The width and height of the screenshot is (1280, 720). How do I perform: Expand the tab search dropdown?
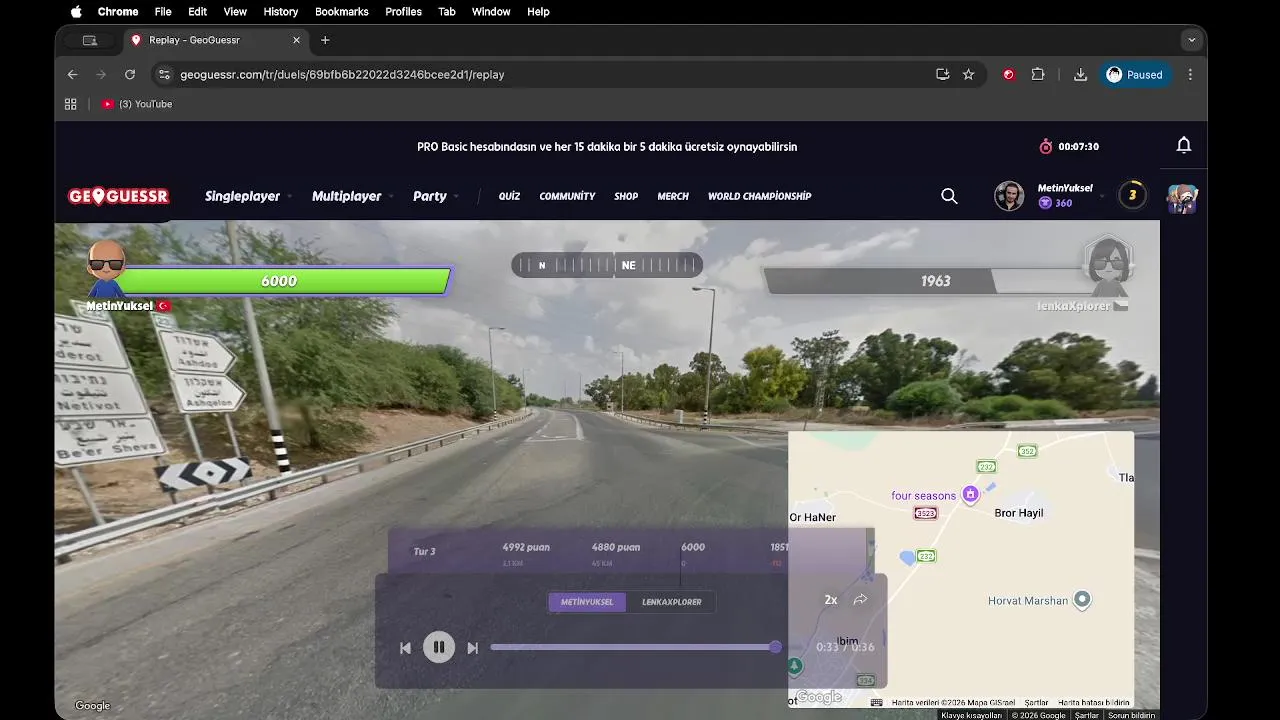(x=1191, y=40)
